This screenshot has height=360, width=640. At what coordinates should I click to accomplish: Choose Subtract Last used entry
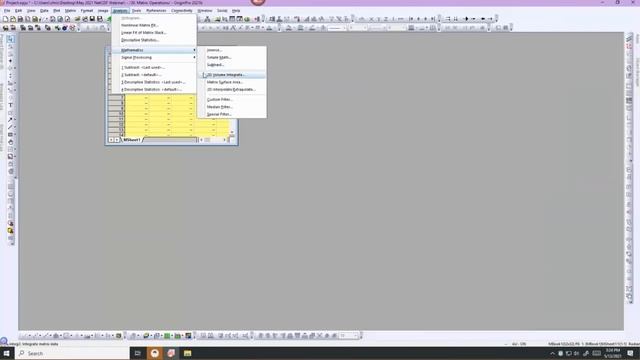point(154,67)
